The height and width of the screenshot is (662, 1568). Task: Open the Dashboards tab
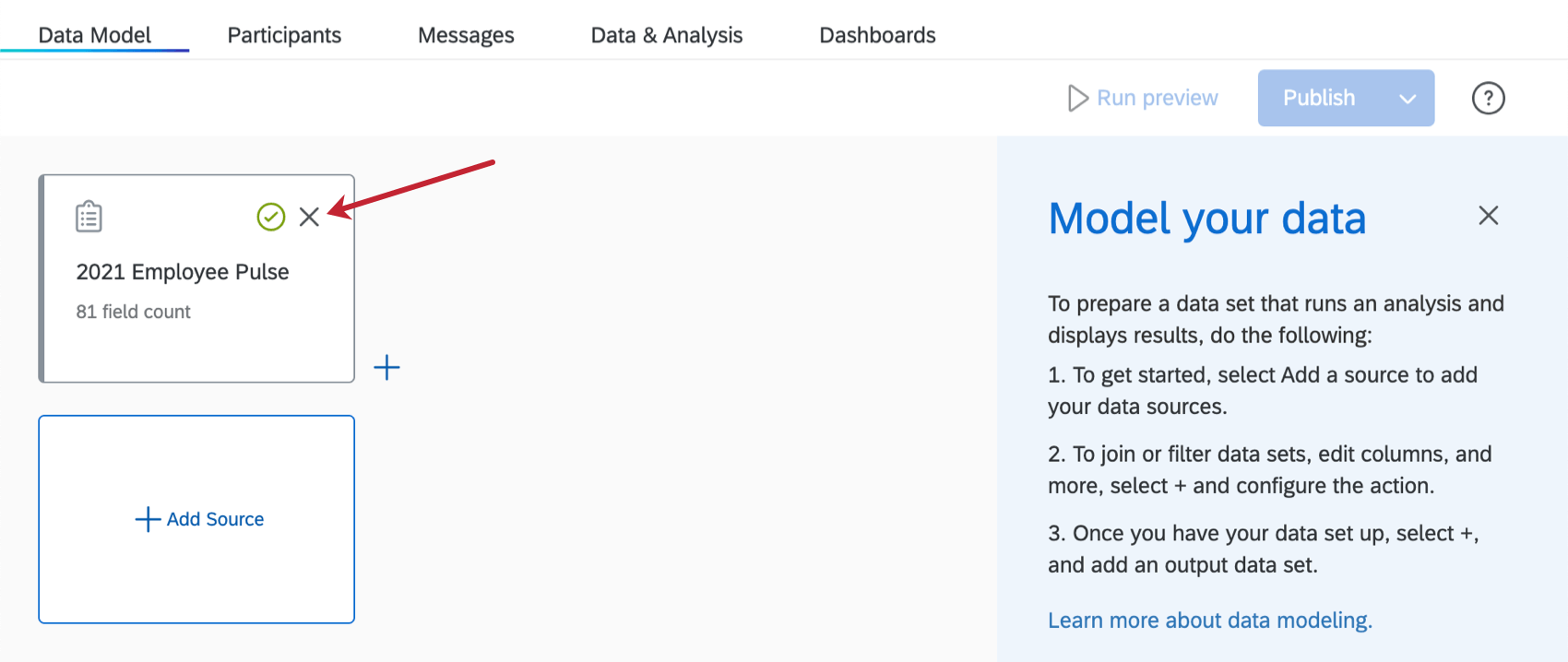pyautogui.click(x=877, y=35)
